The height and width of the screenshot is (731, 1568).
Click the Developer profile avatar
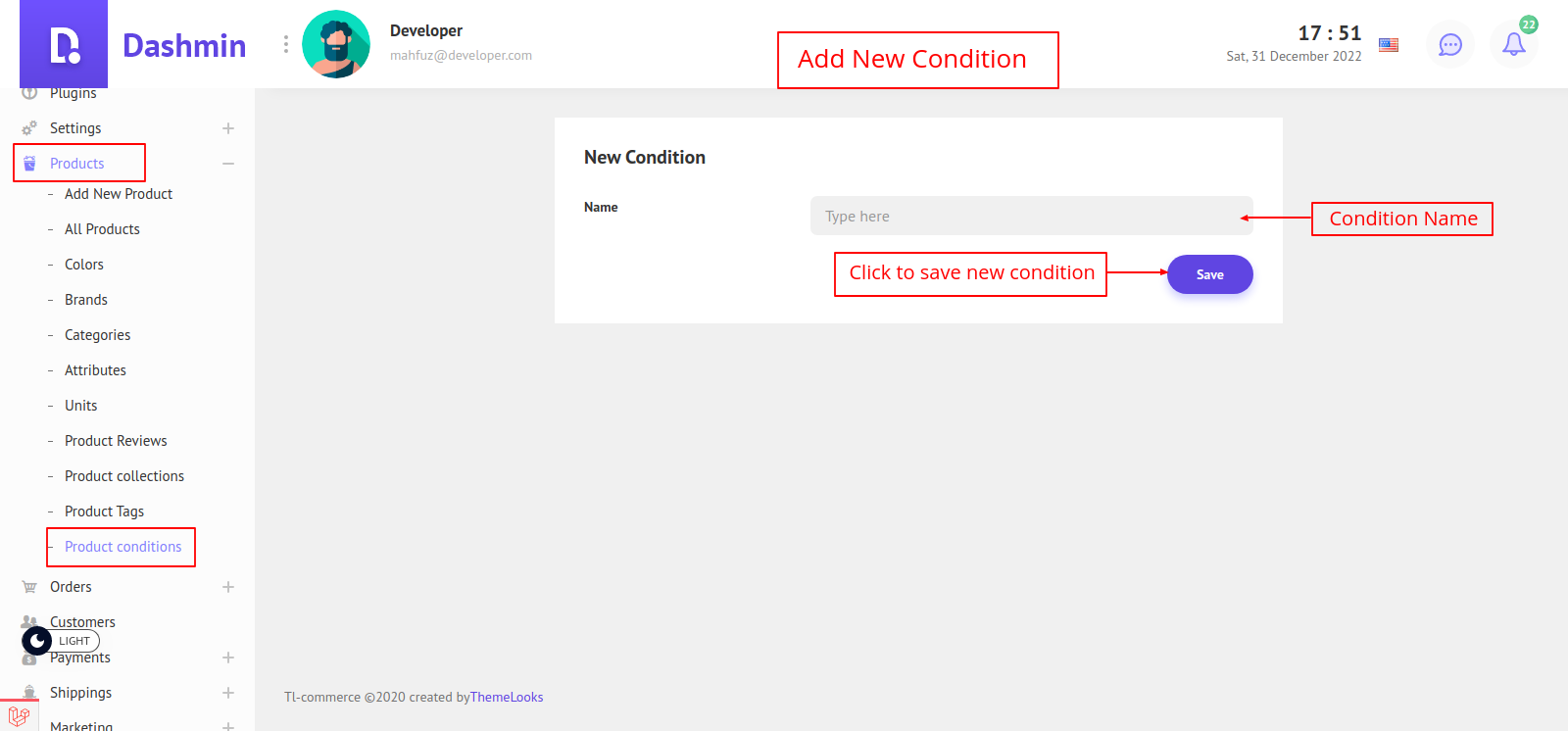click(336, 44)
